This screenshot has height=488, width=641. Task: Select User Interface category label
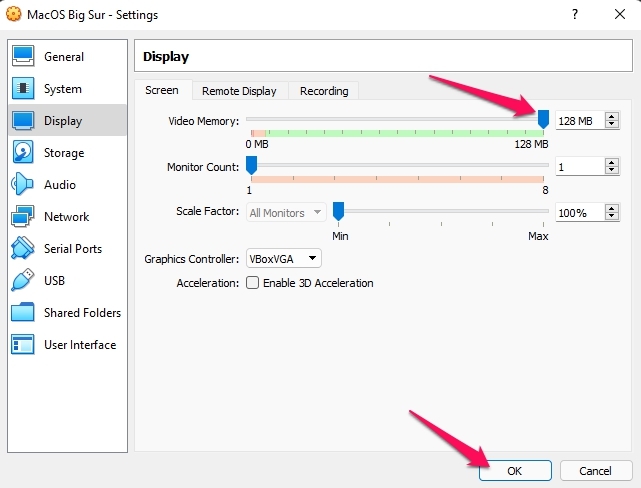tap(80, 345)
